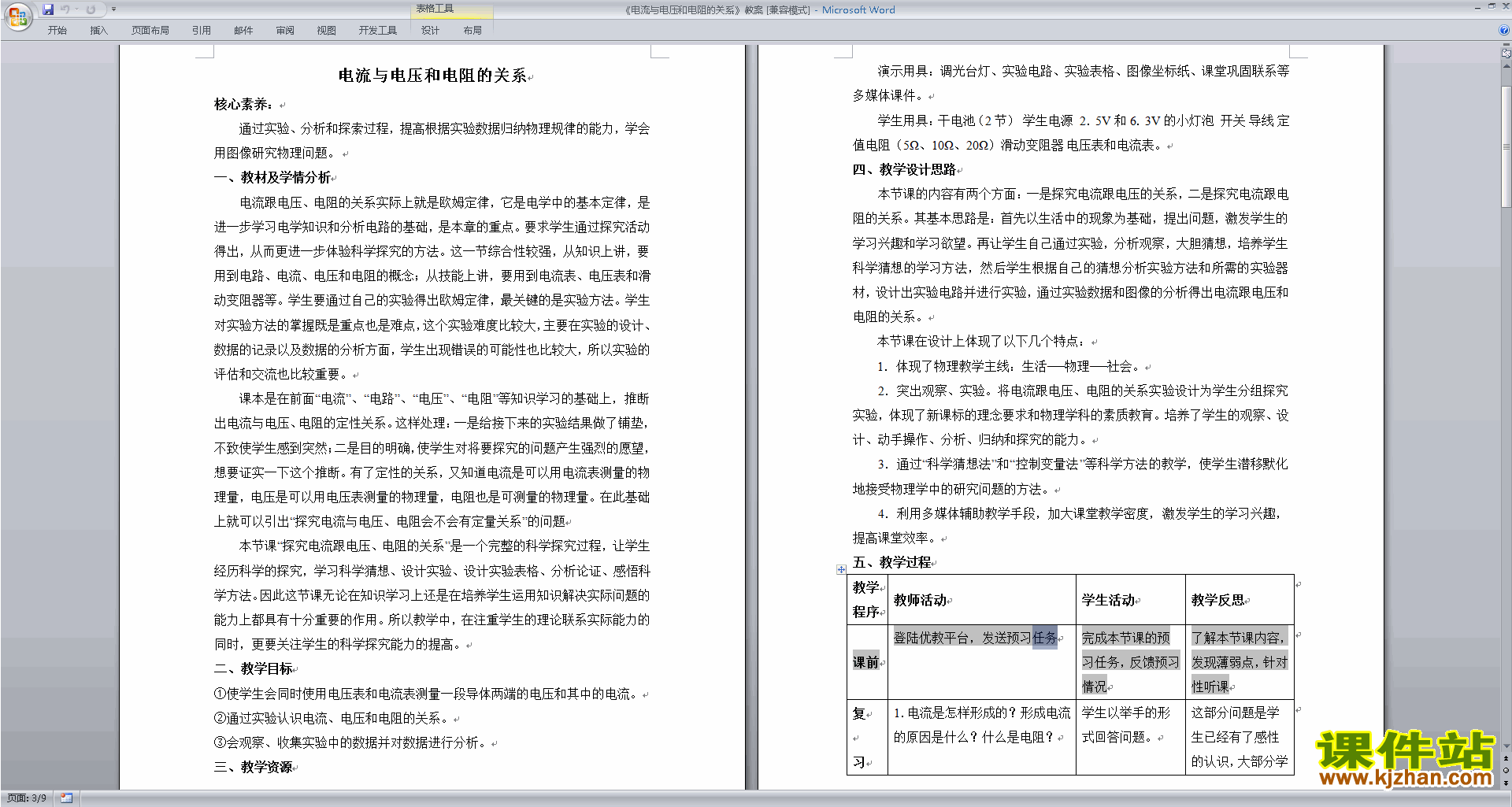1512x807 pixels.
Task: Open the blue Help question mark icon
Action: (1504, 30)
